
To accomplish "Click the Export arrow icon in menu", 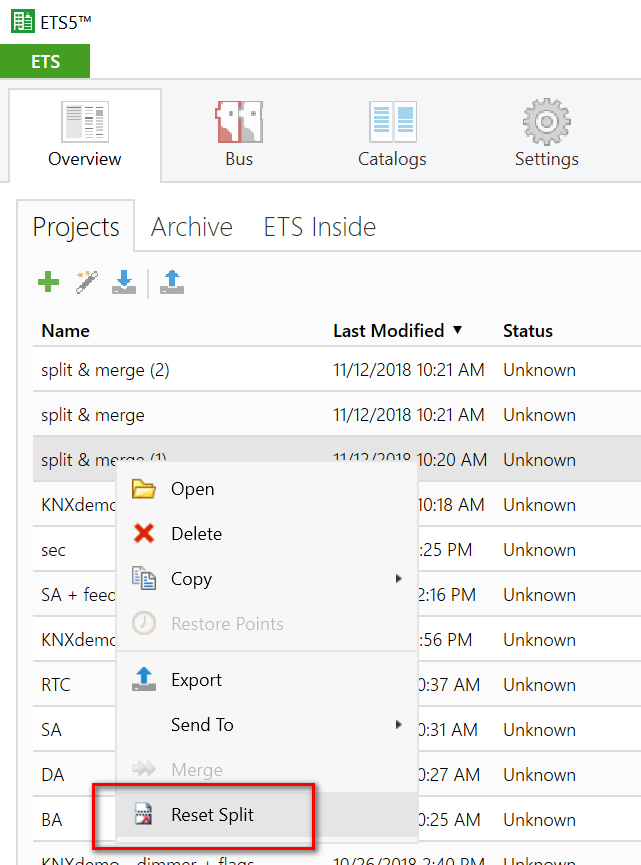I will click(144, 679).
